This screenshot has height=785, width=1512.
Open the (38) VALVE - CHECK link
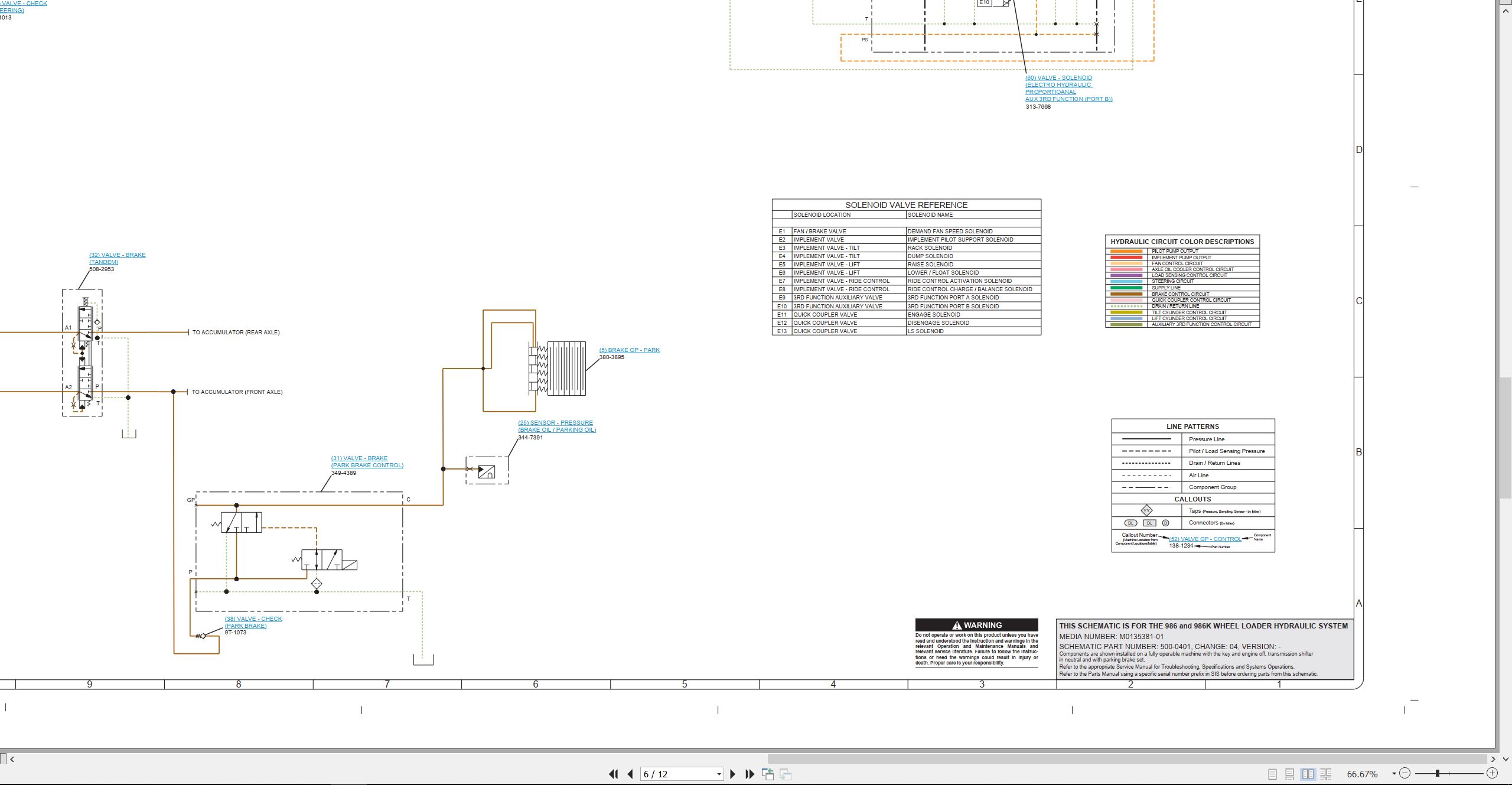[253, 622]
